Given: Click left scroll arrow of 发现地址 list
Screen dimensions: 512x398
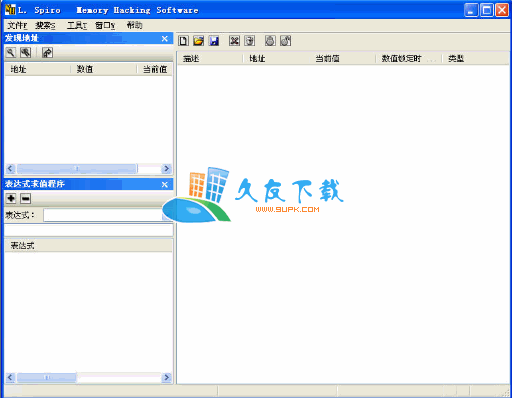Looking at the screenshot, I should point(10,169).
